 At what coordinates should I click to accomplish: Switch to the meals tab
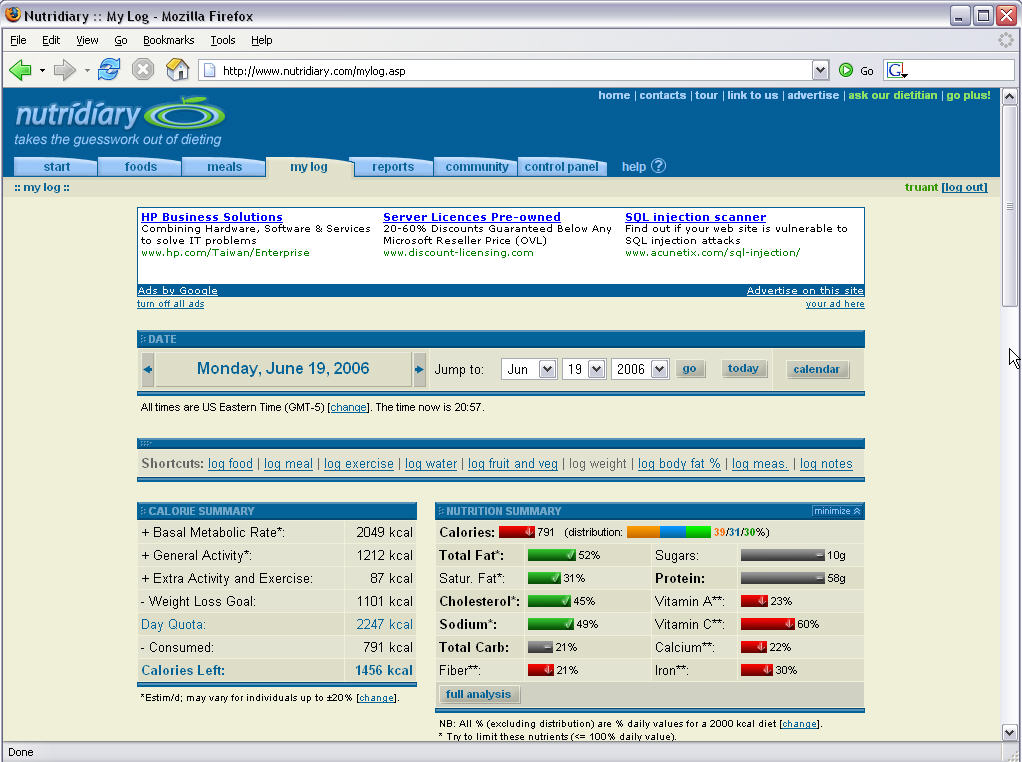point(224,167)
